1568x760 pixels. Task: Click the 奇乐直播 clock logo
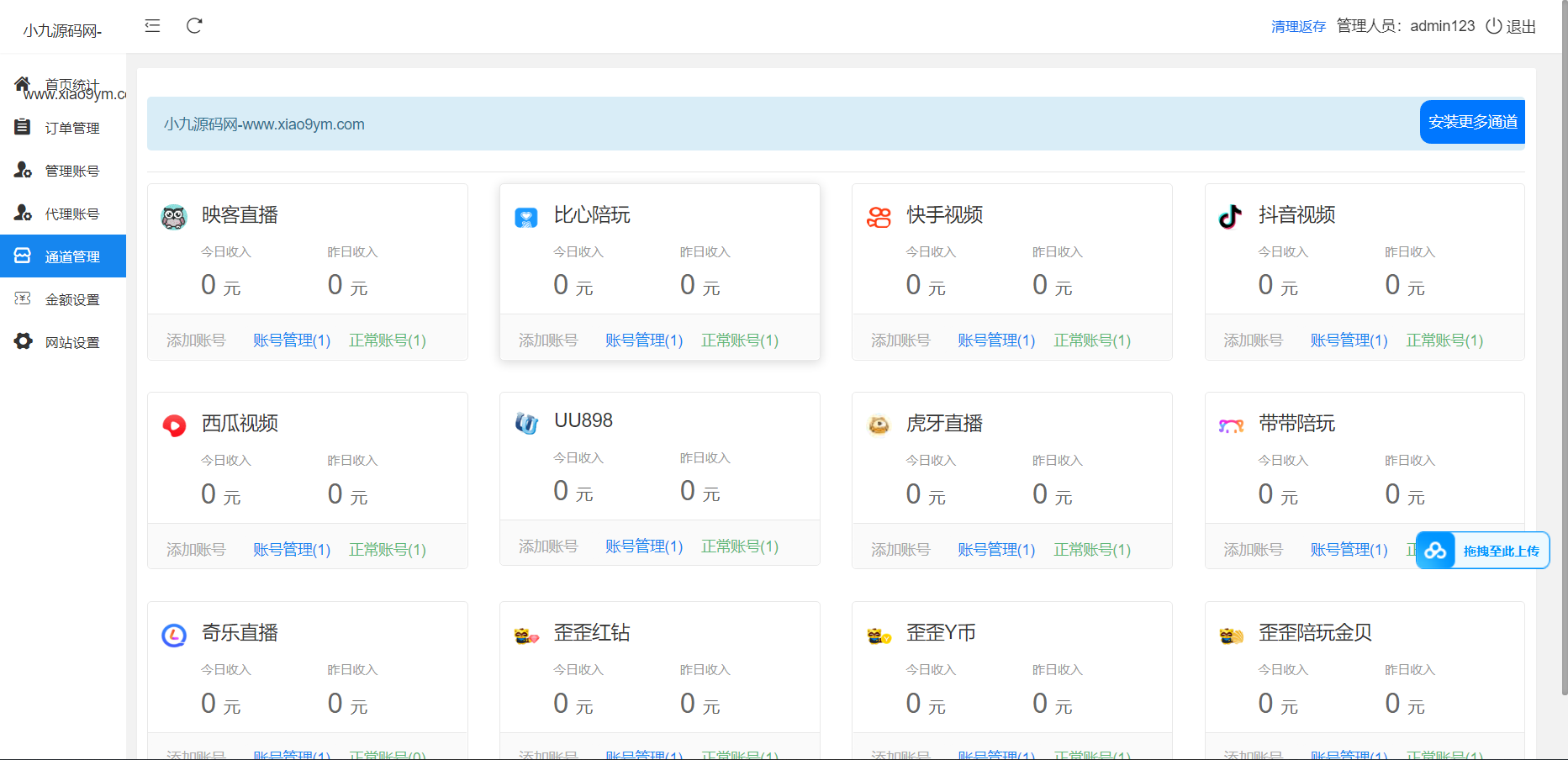tap(174, 636)
